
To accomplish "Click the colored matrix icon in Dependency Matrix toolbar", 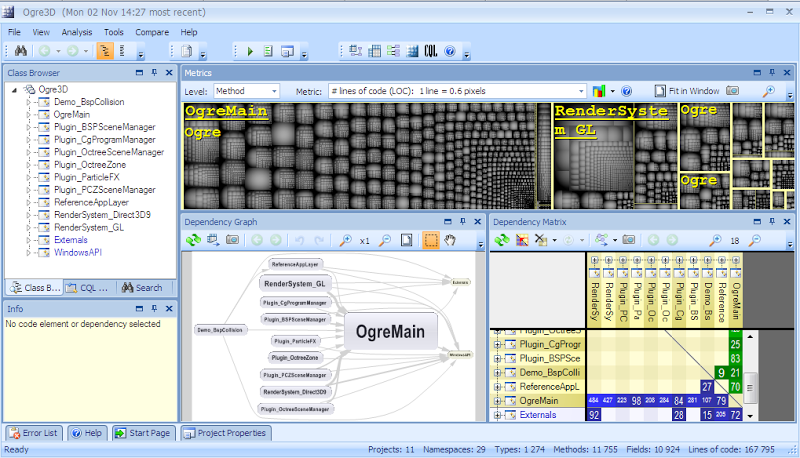I will click(522, 240).
